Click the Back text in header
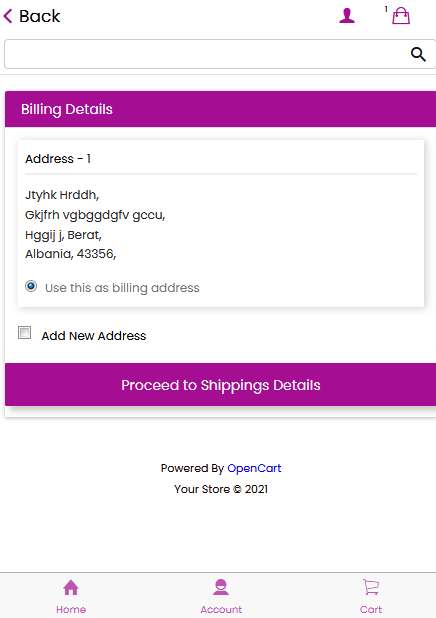Viewport: 436px width, 618px height. 40,16
